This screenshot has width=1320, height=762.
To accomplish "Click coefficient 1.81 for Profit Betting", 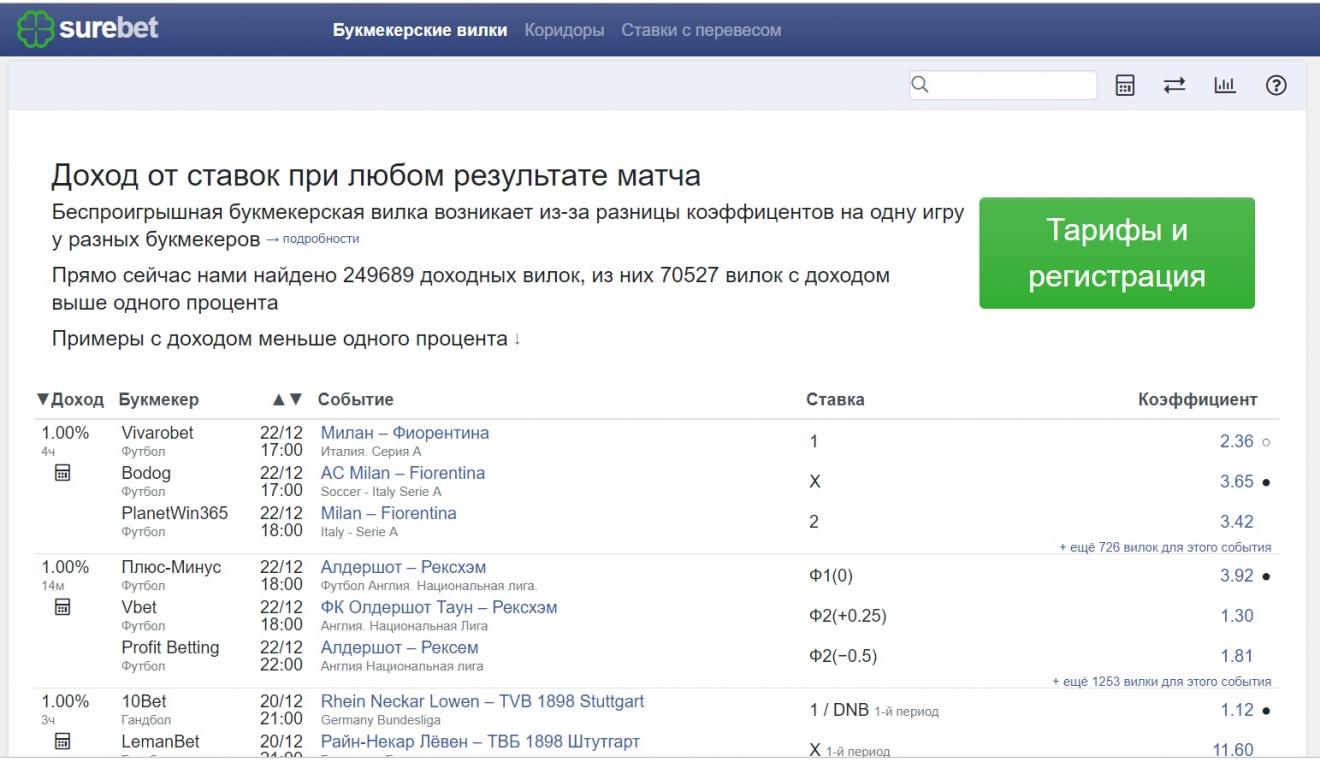I will coord(1237,655).
